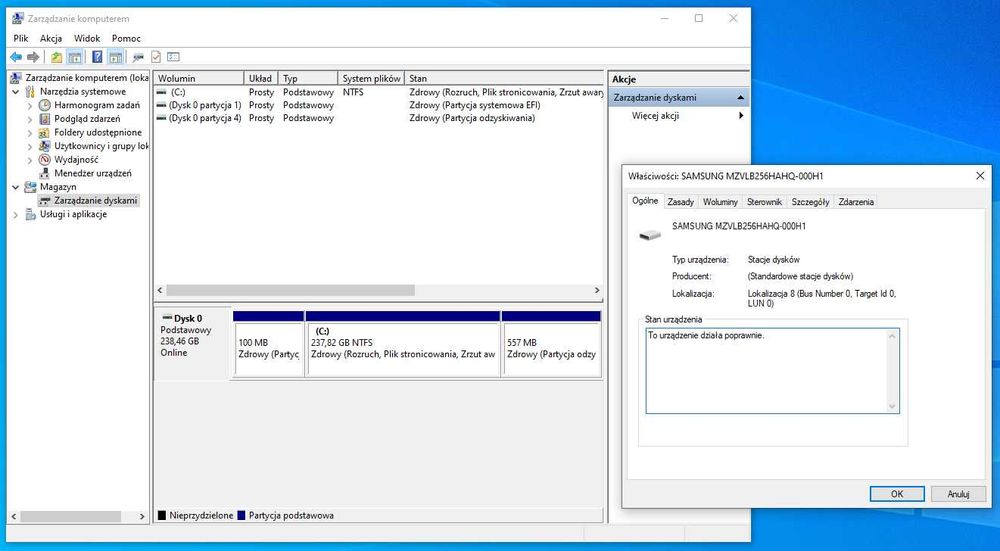Collapse the Magazyn tree node
Viewport: 1000px width, 551px height.
point(15,187)
